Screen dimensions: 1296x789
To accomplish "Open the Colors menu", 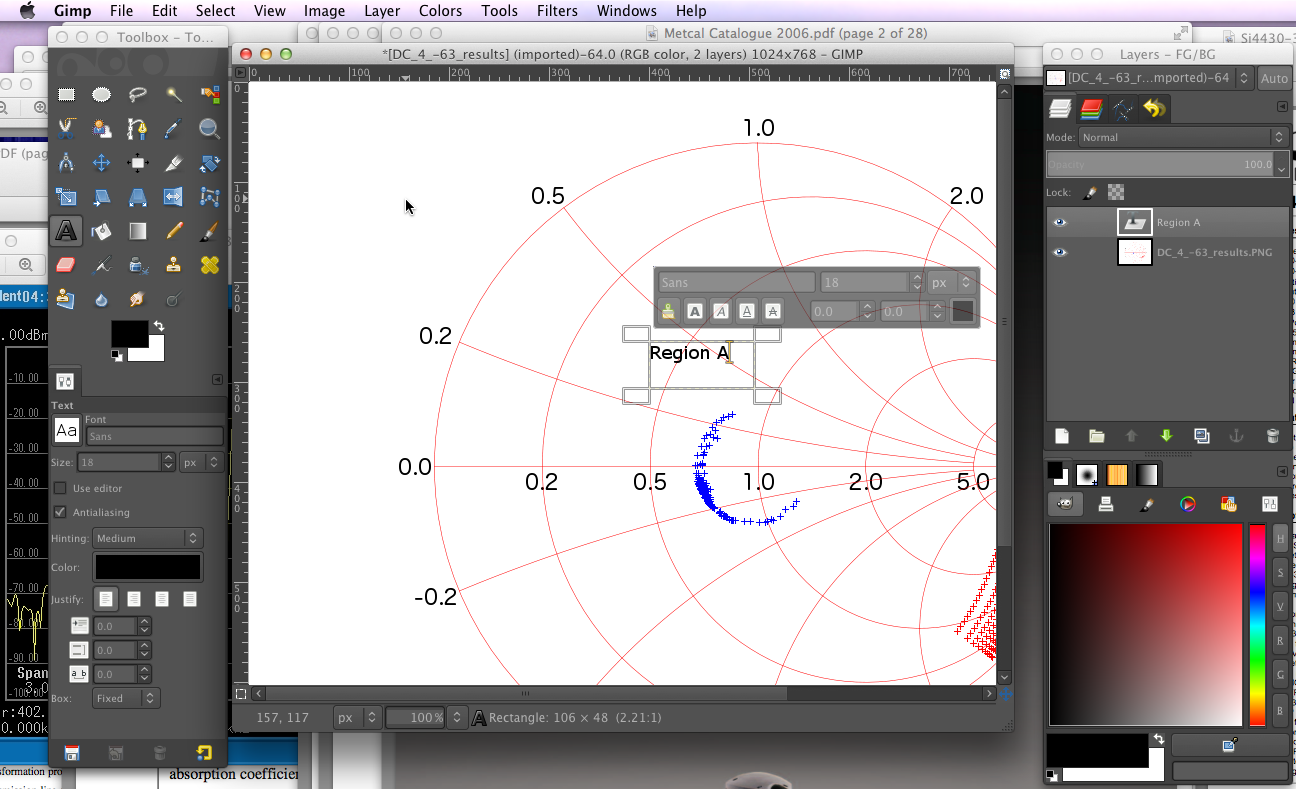I will coord(440,11).
